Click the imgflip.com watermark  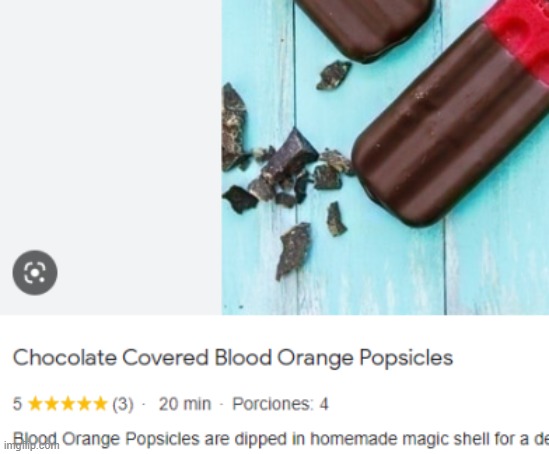pyautogui.click(x=32, y=446)
